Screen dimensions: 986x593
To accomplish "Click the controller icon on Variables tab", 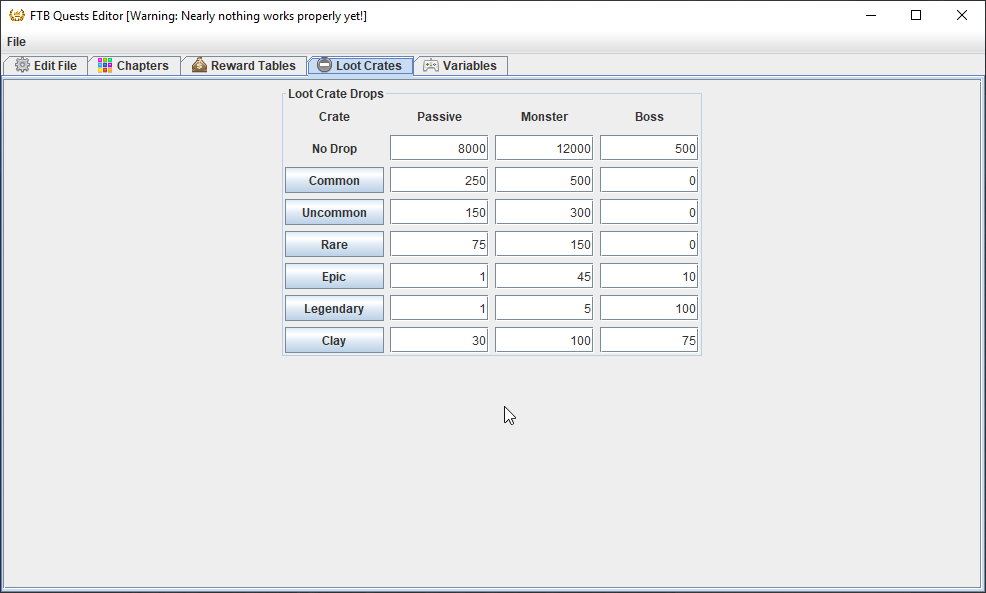I will (x=431, y=66).
